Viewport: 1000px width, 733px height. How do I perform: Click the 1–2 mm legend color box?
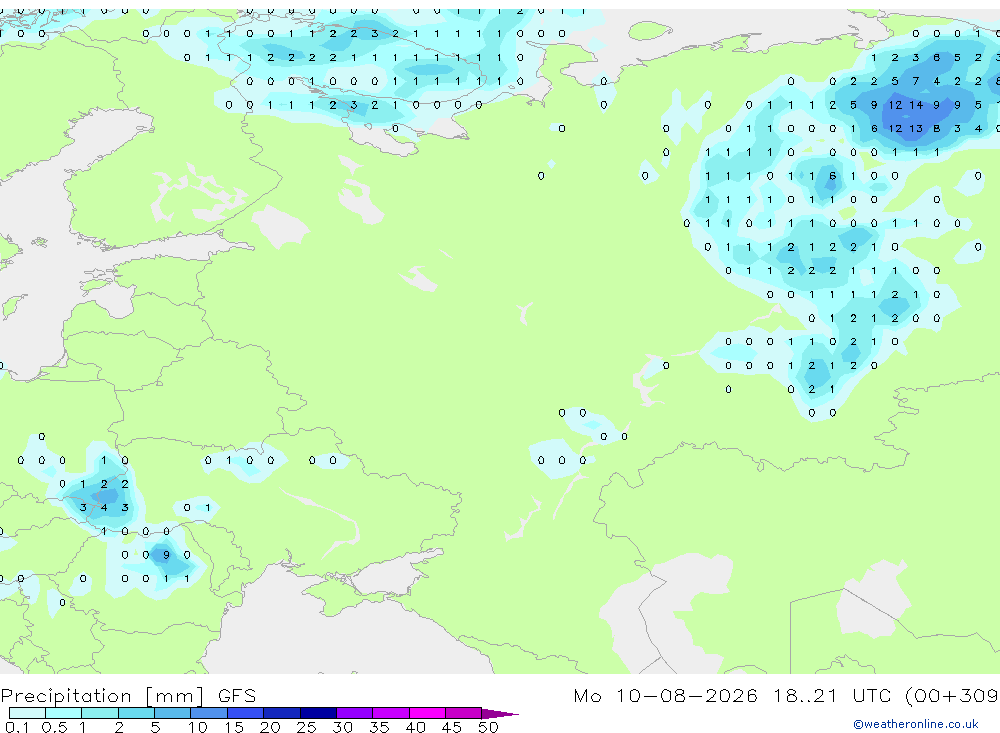(99, 713)
